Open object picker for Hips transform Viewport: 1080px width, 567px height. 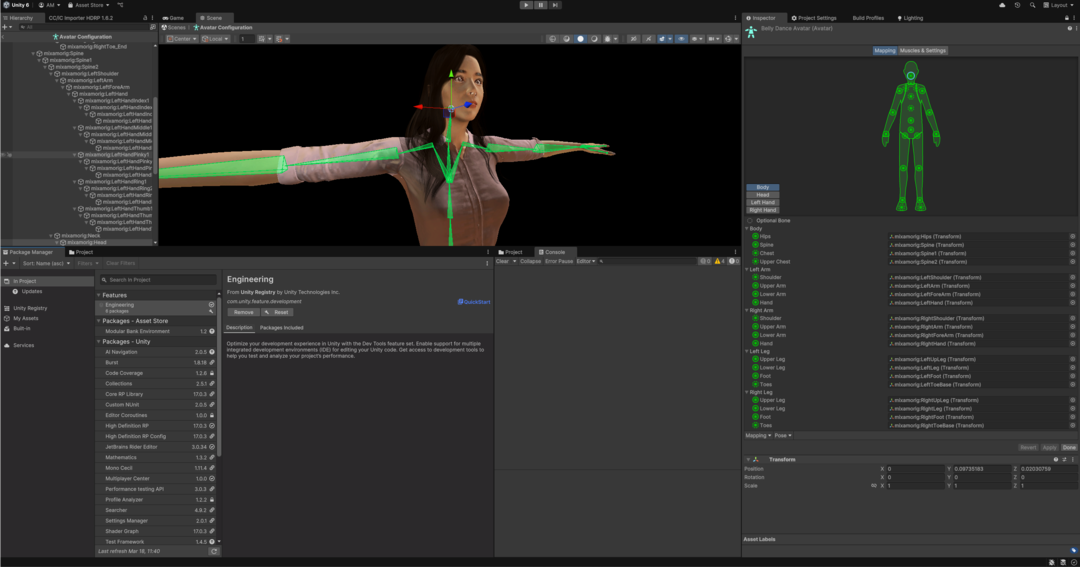1072,236
